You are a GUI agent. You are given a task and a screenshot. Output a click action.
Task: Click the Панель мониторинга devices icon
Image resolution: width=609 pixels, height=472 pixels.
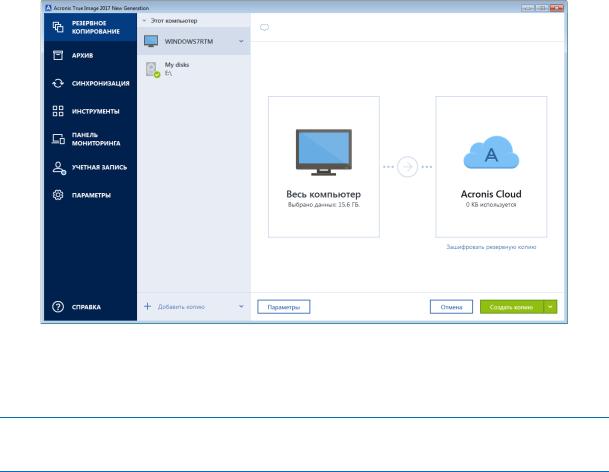point(58,139)
